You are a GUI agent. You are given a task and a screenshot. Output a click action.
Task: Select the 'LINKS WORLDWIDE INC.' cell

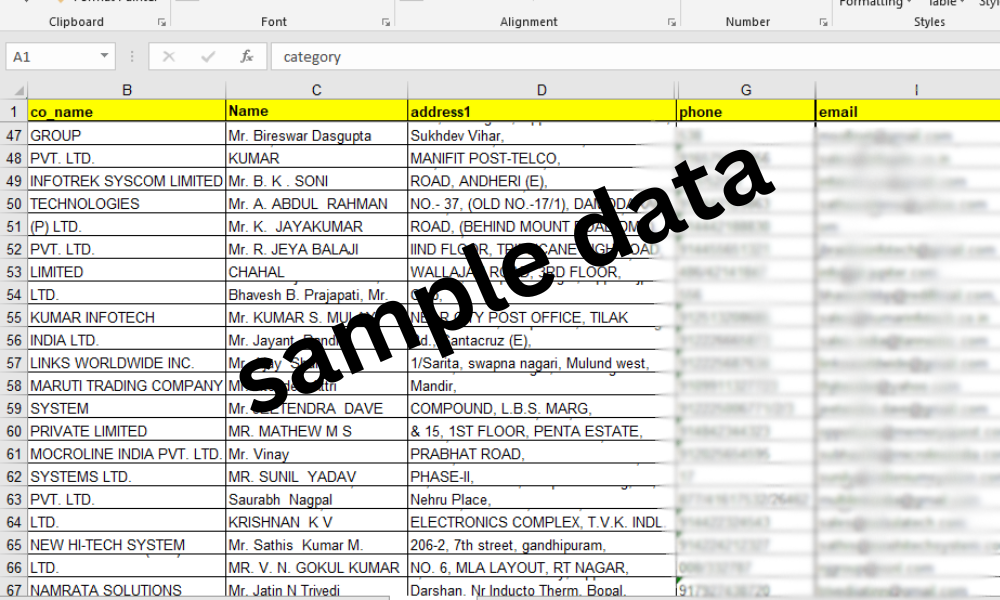click(127, 363)
